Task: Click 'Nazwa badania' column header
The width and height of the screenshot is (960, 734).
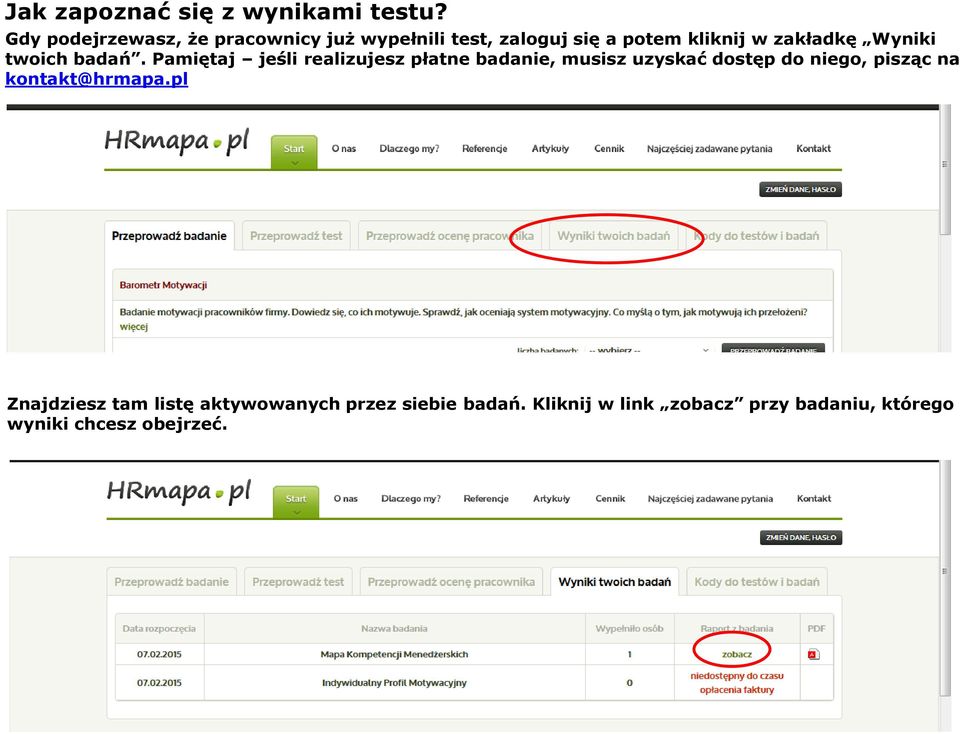Action: pyautogui.click(x=394, y=629)
